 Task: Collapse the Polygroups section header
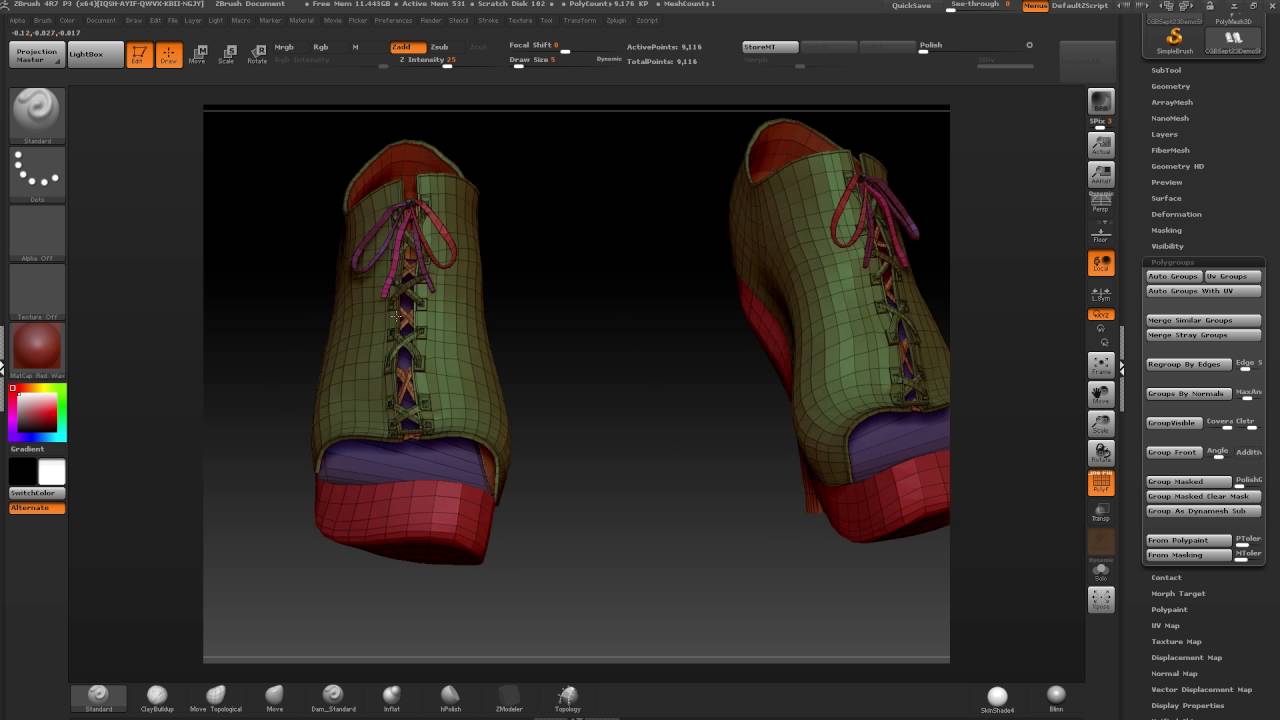[1173, 262]
